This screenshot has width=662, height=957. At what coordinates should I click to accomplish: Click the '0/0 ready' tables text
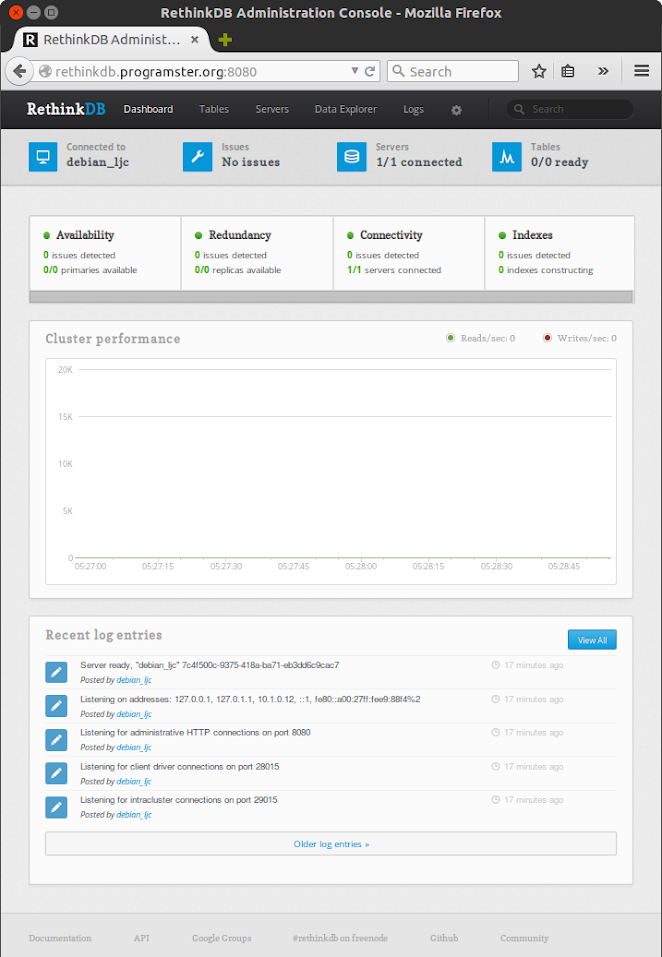559,162
